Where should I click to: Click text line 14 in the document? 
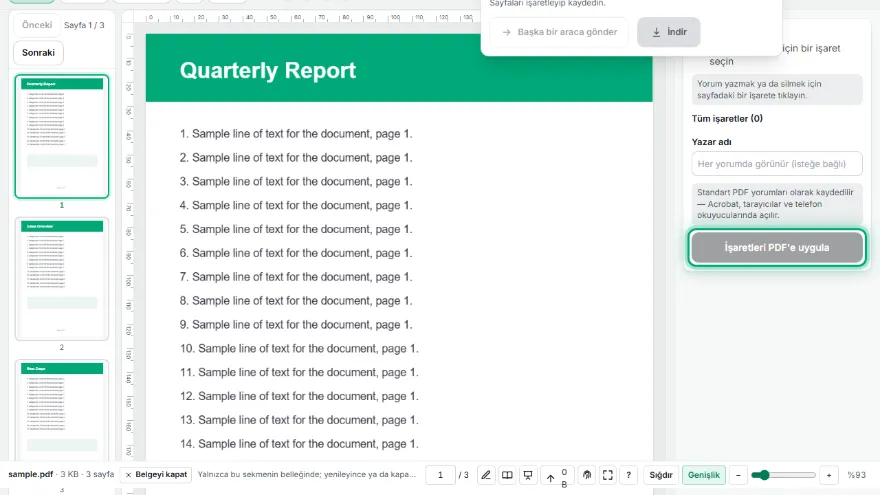tap(299, 443)
